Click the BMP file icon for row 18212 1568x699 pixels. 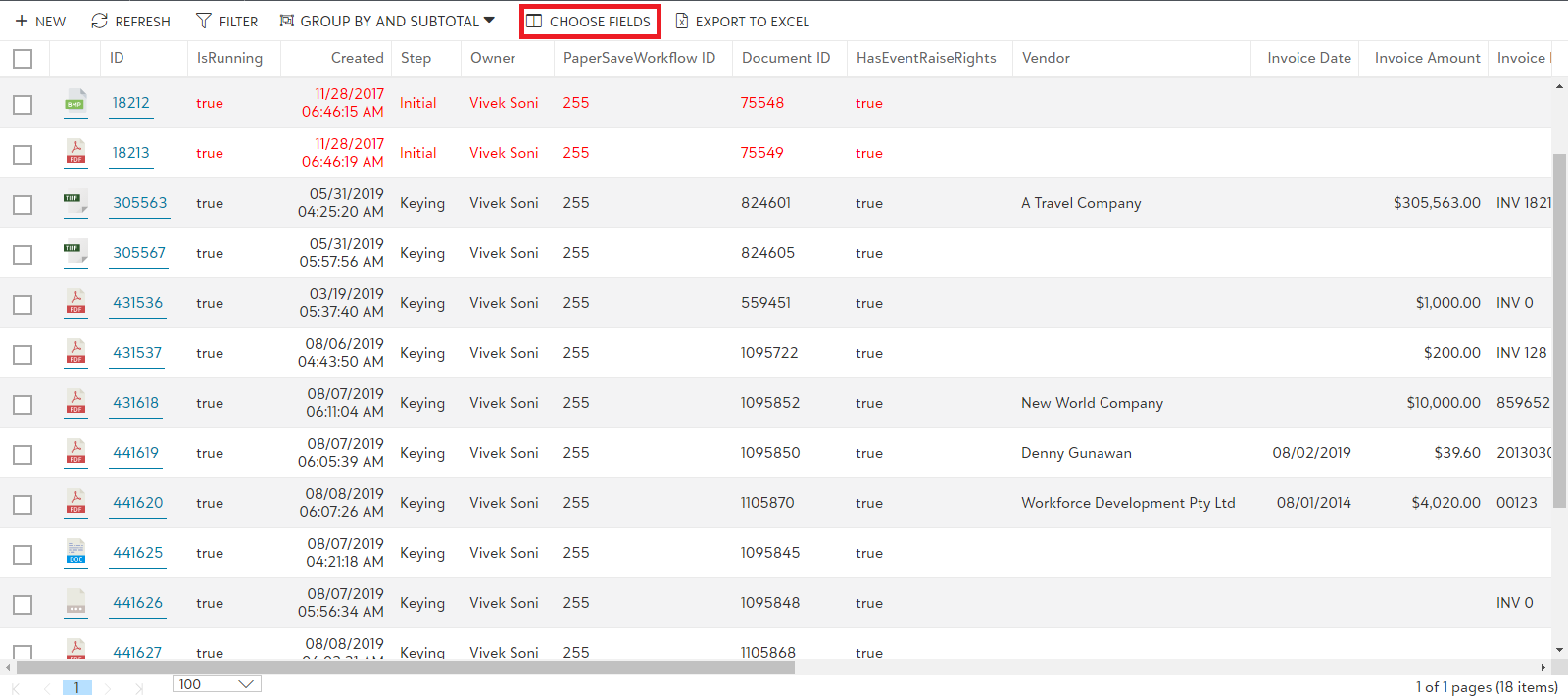75,102
